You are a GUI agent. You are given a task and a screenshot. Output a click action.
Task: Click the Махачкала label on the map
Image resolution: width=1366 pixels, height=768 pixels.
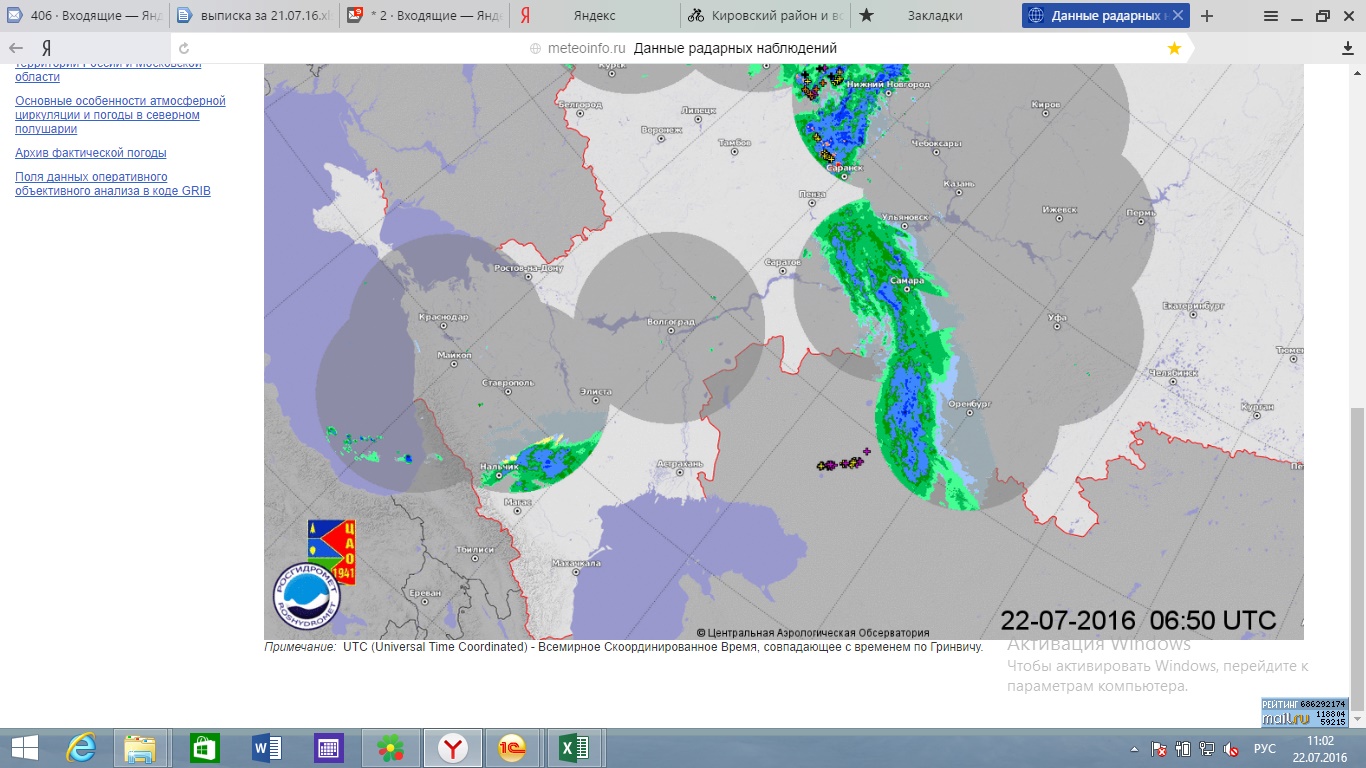576,562
